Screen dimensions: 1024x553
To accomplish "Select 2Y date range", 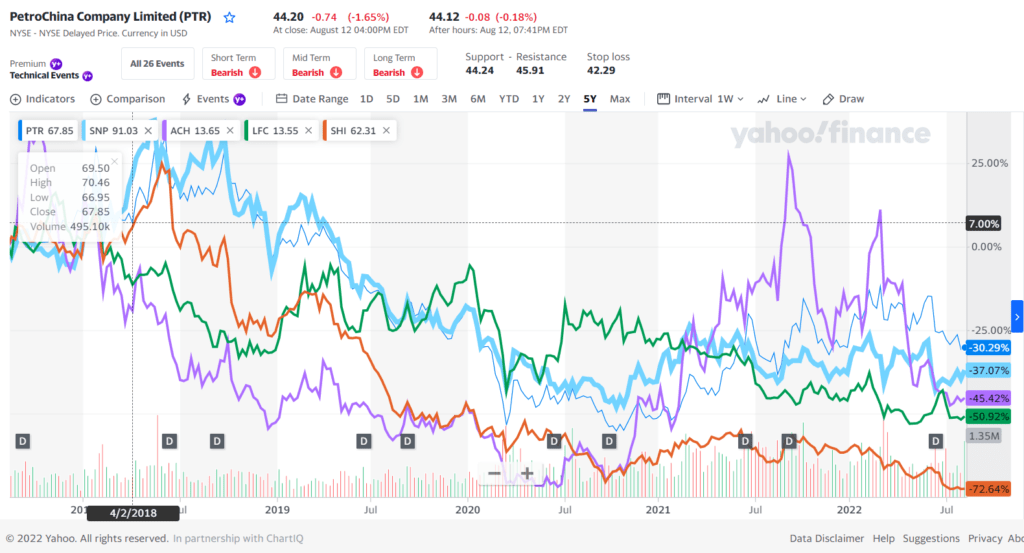I will point(564,99).
